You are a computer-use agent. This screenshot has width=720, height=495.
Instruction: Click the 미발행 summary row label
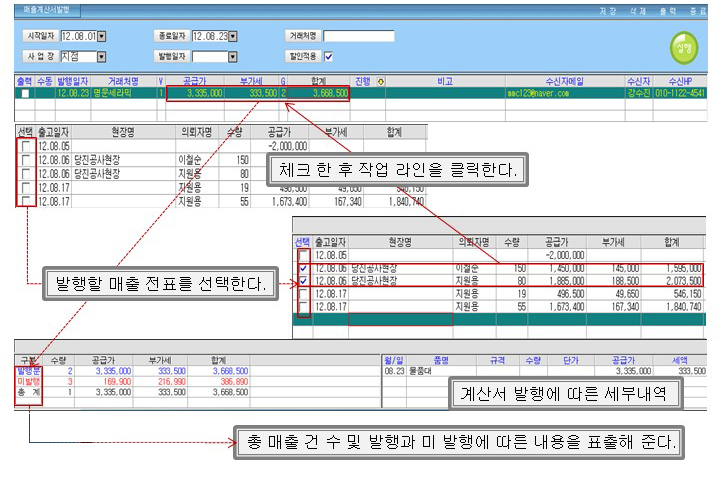(28, 382)
